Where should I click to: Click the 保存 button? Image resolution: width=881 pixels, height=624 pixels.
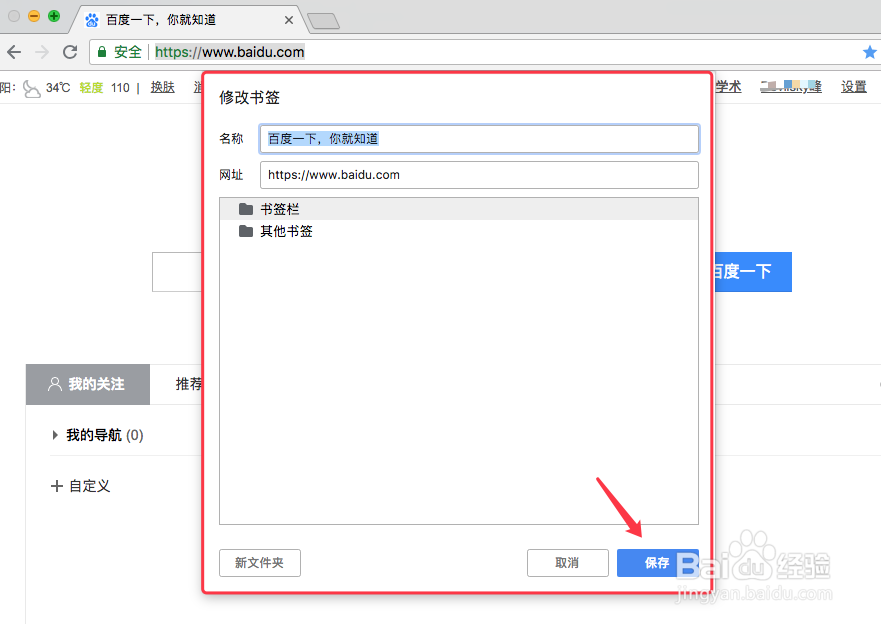click(657, 563)
